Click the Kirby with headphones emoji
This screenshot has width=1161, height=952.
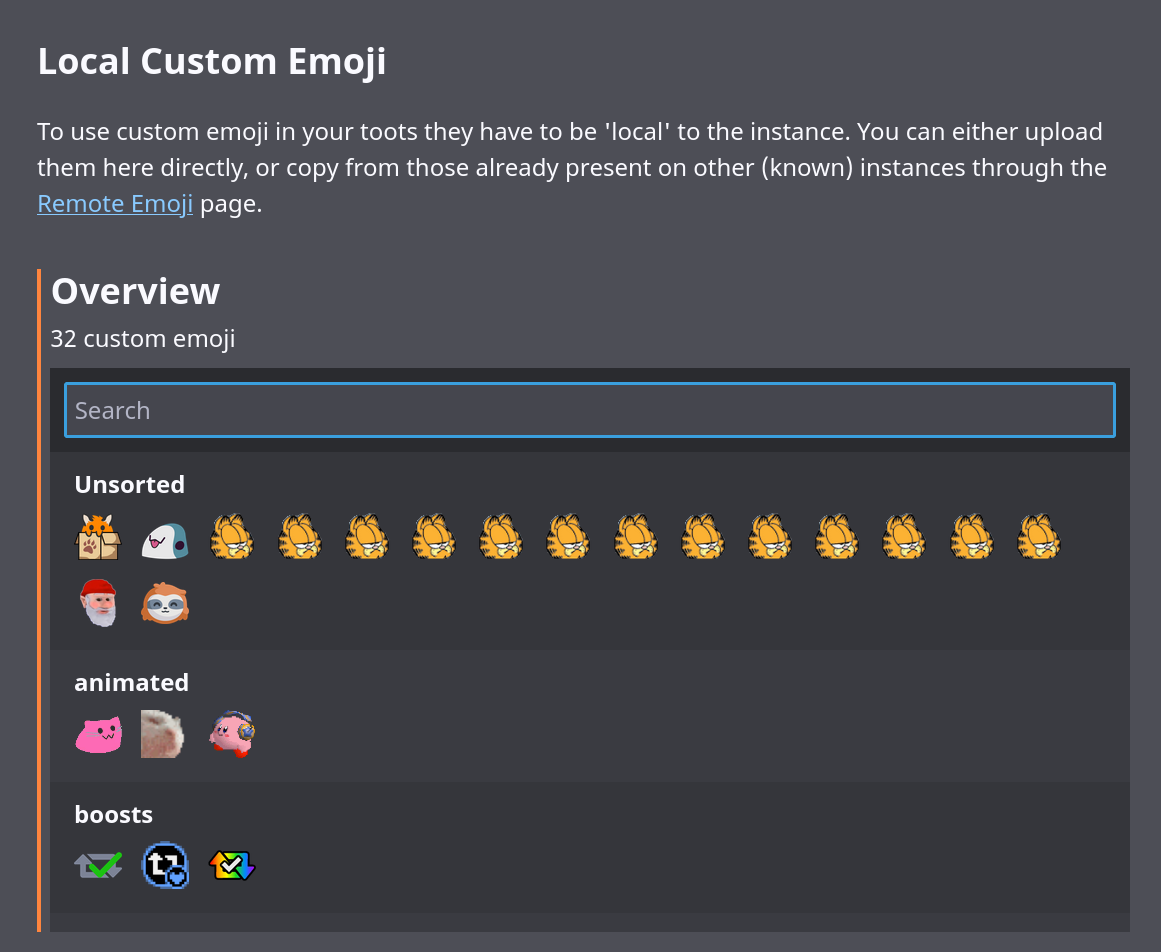(x=231, y=733)
